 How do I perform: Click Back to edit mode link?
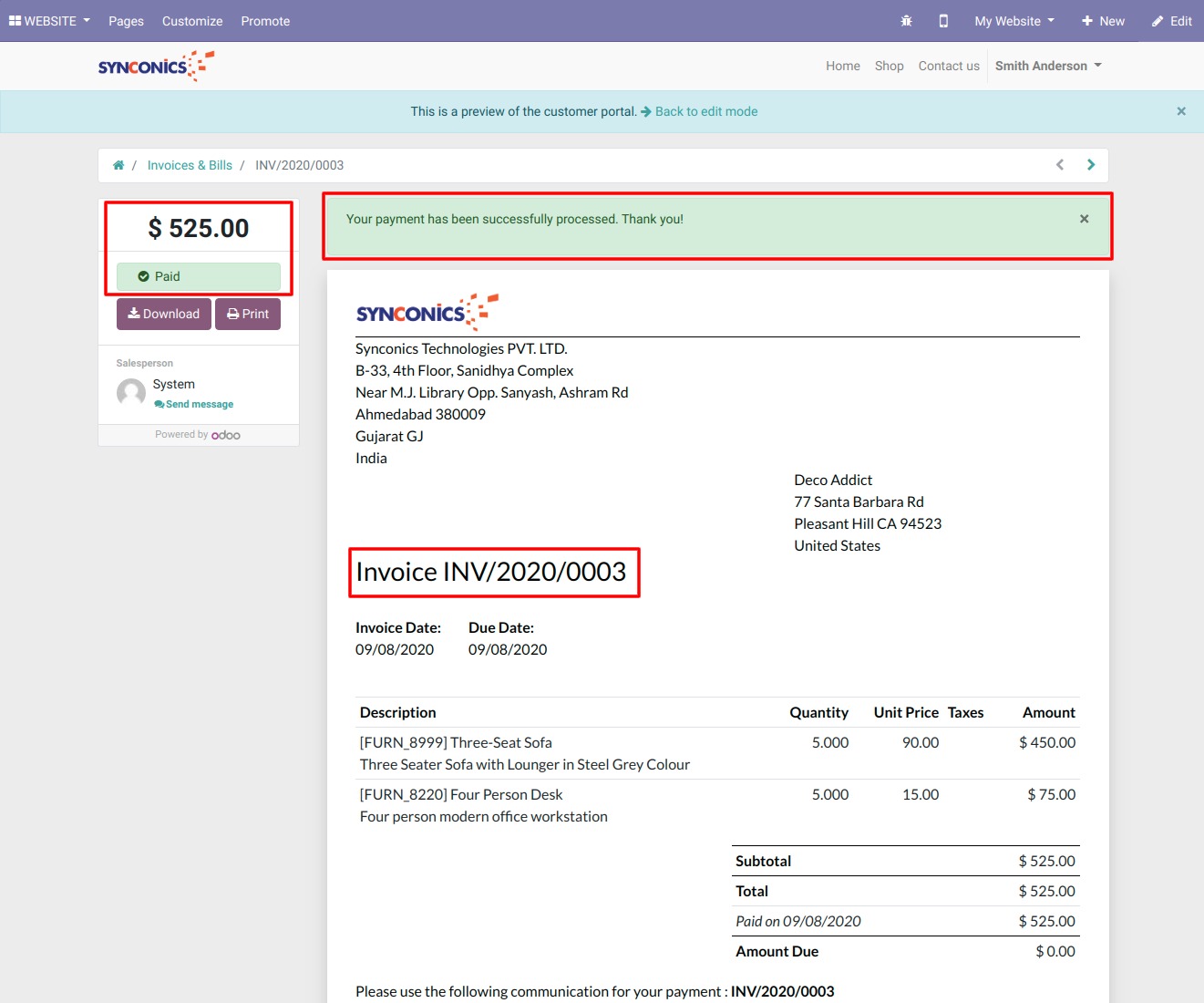pos(705,111)
